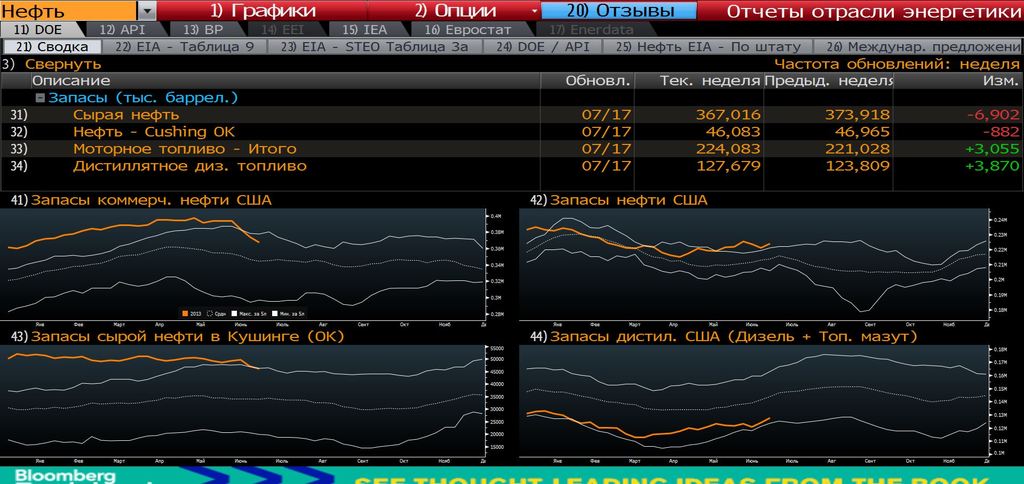Screen dimensions: 1024x484
Task: Open the 15) IEA tab
Action: coord(363,29)
